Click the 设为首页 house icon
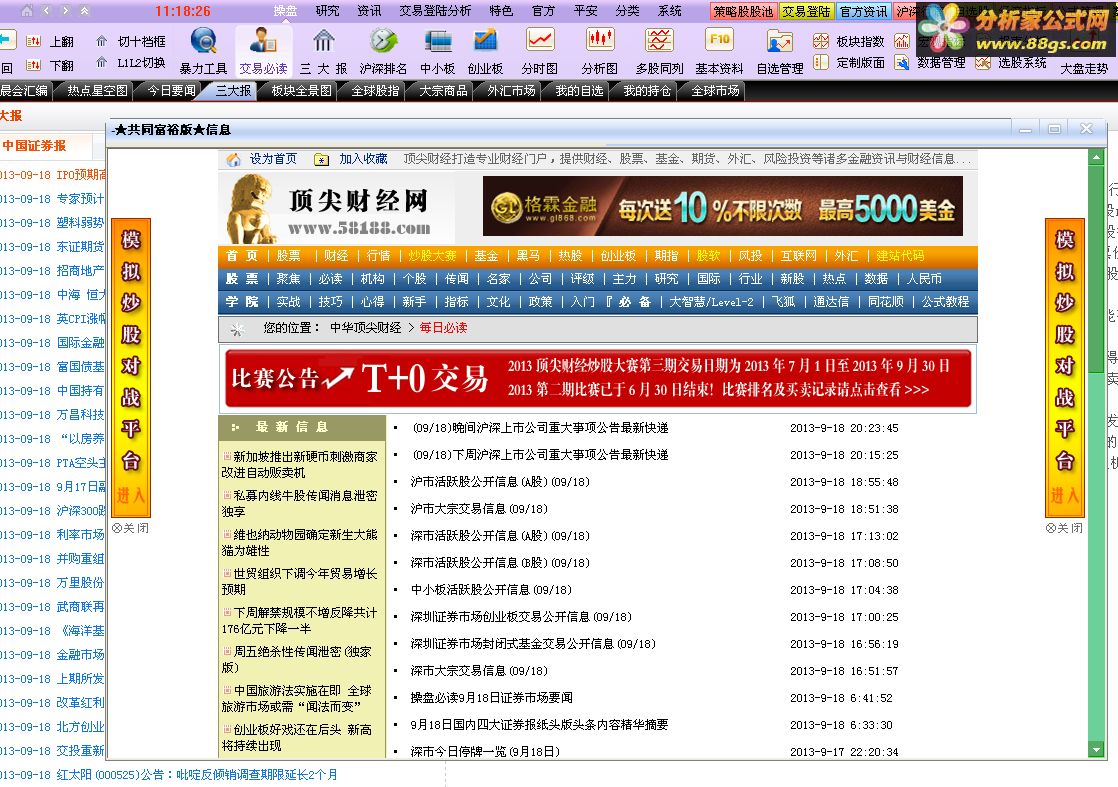Screen dimensions: 1118x787 (x=233, y=160)
